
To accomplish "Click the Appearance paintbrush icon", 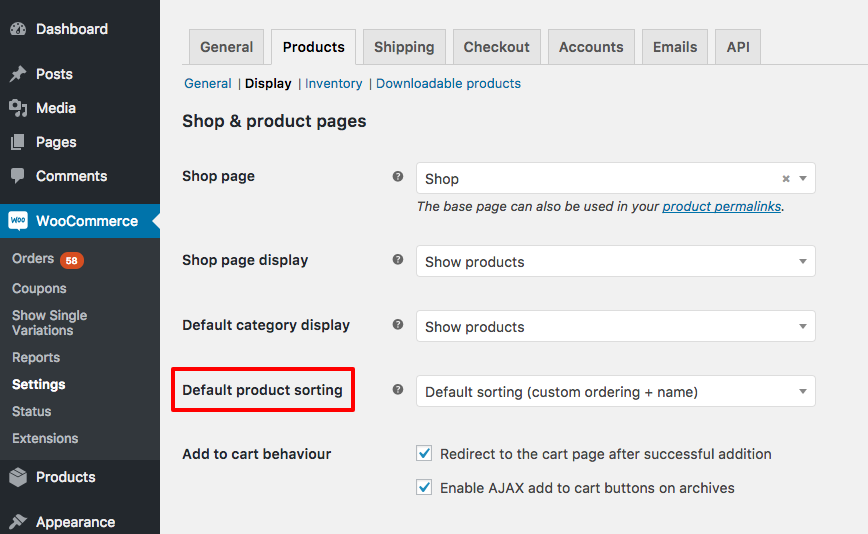I will (18, 522).
